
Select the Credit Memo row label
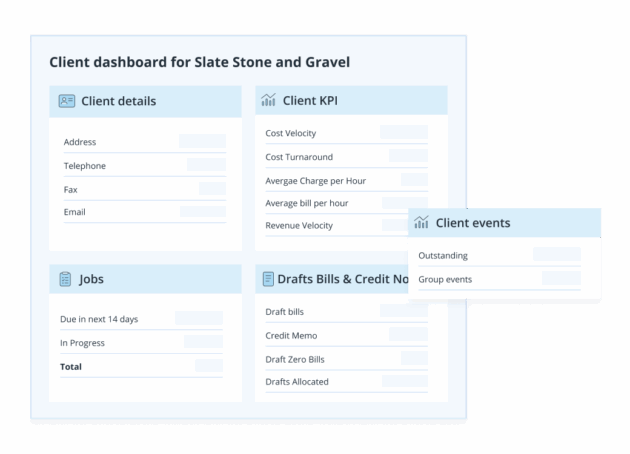(291, 335)
